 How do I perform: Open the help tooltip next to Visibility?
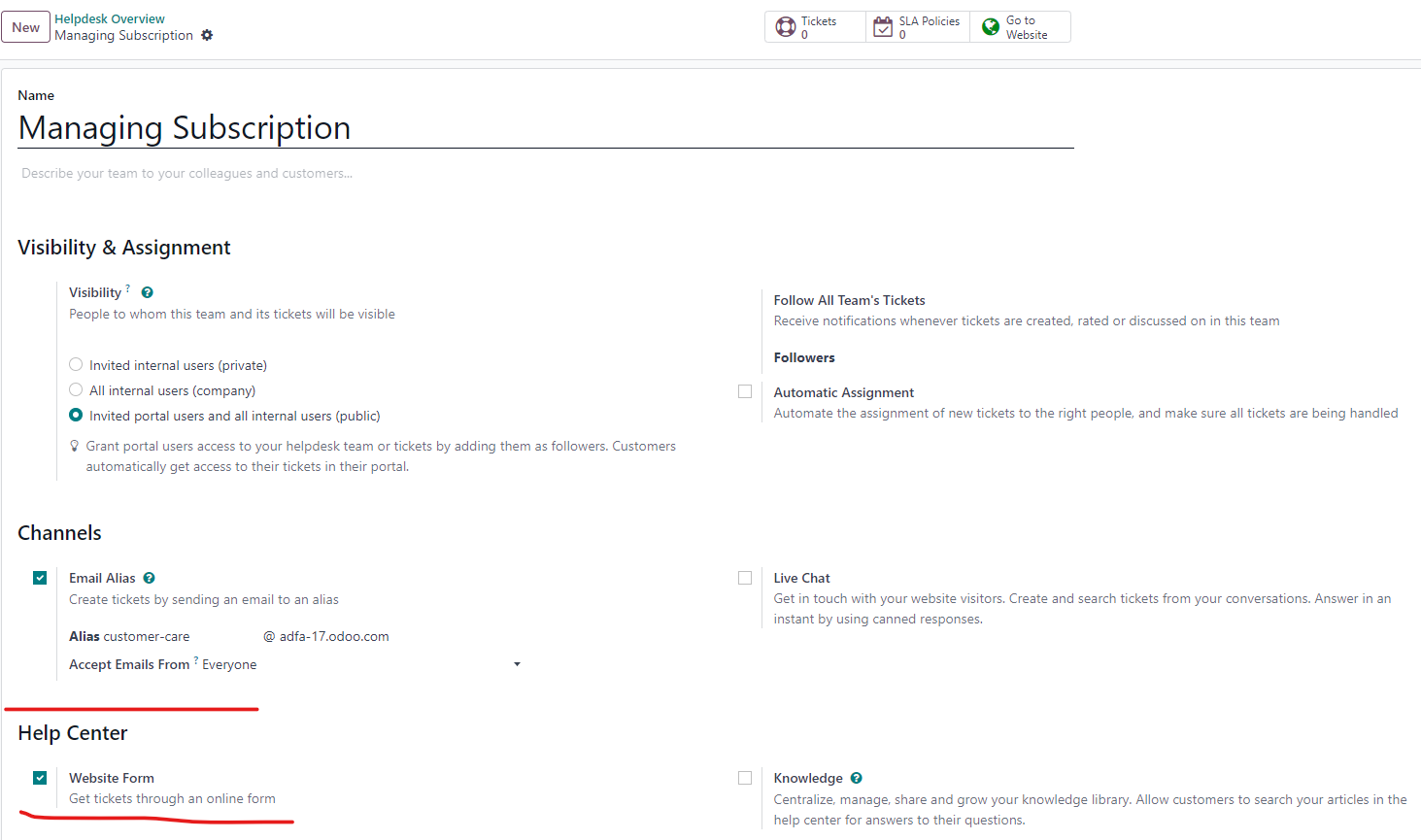147,292
